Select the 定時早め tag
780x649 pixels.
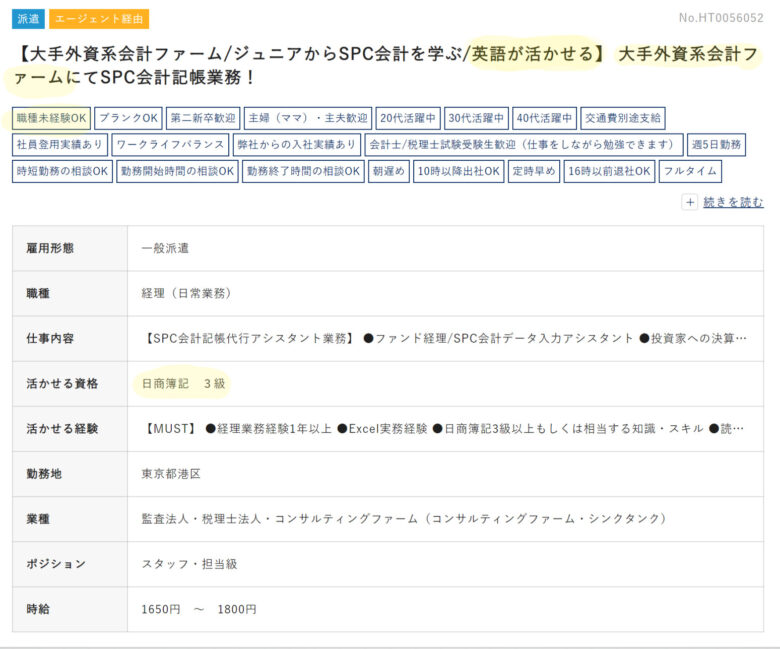534,172
